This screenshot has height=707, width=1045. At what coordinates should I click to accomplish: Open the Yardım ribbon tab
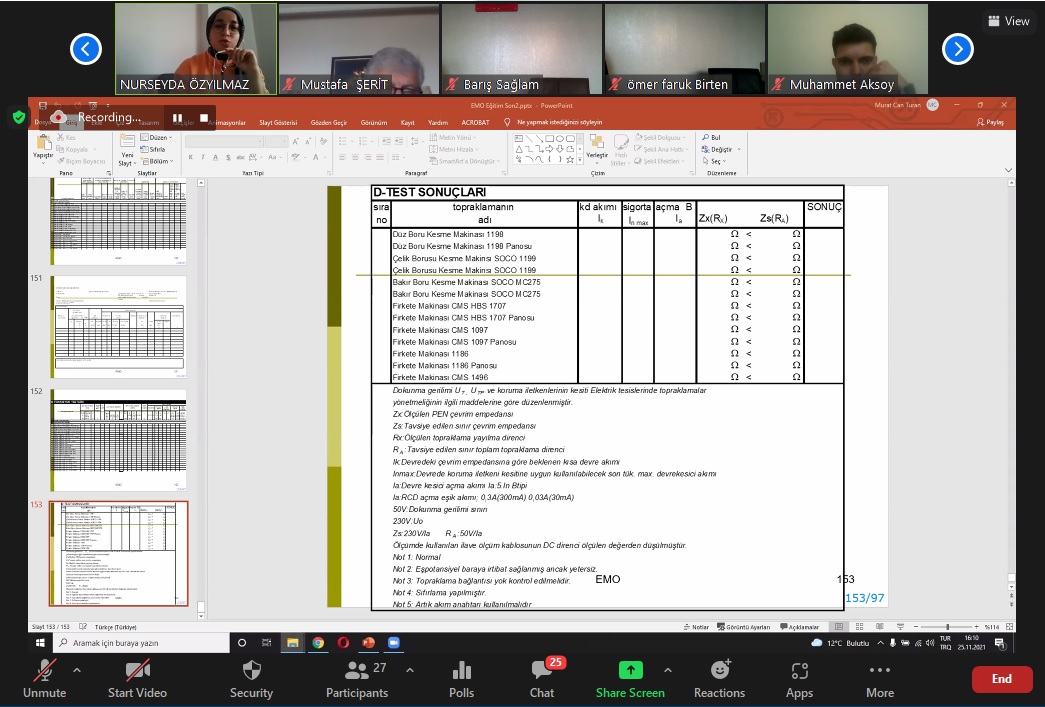coord(438,123)
